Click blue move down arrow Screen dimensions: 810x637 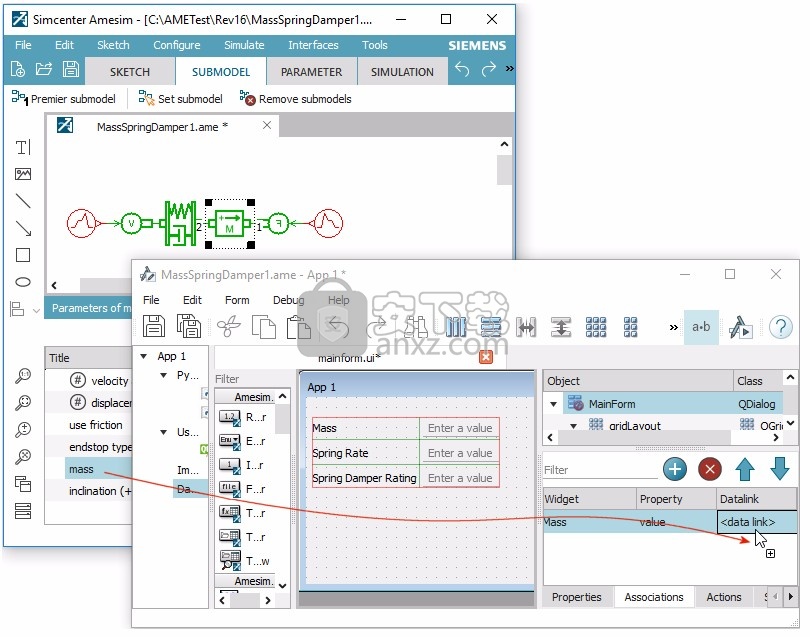(x=780, y=469)
